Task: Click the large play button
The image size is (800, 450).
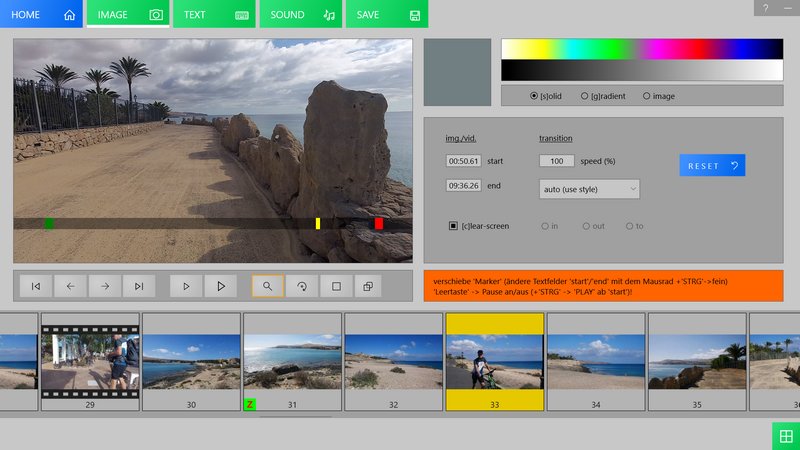Action: click(x=221, y=286)
